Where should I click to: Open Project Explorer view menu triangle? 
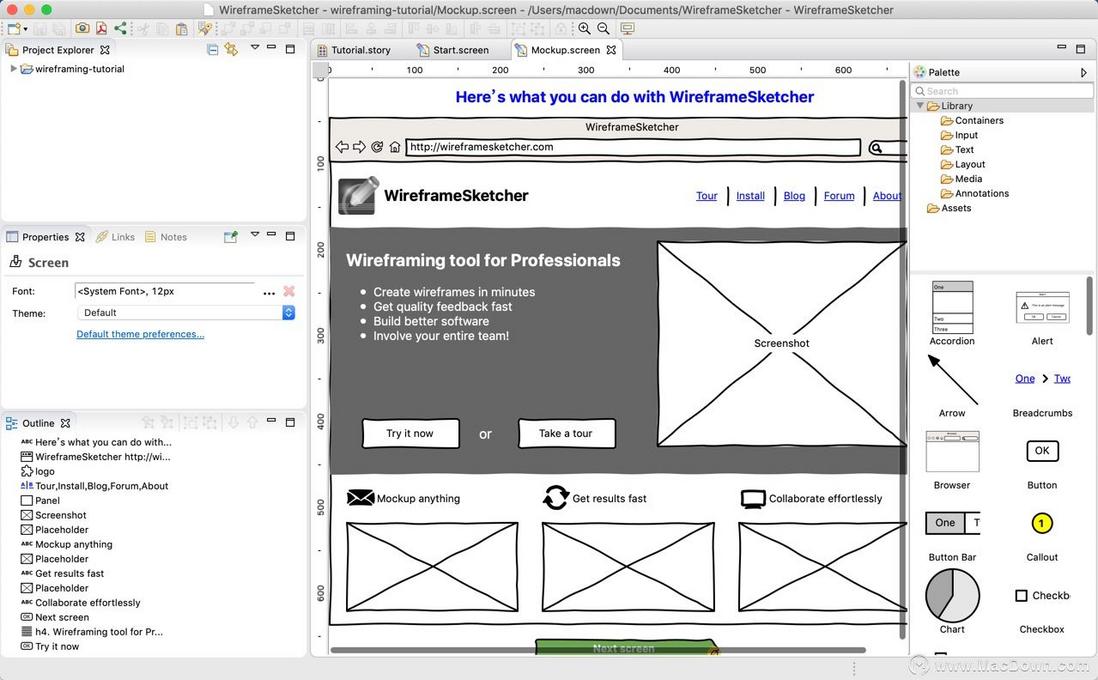point(255,48)
